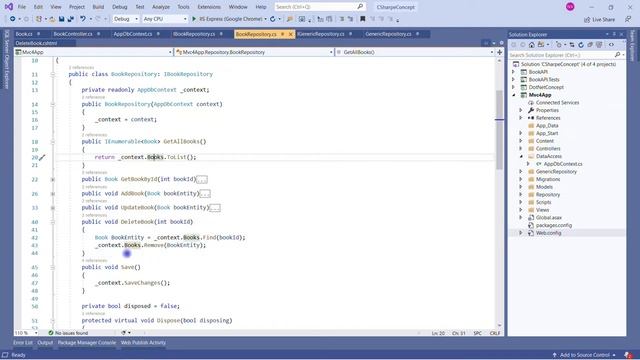Toggle Auto Hide pin on Solution Explorer panel

[x=614, y=34]
